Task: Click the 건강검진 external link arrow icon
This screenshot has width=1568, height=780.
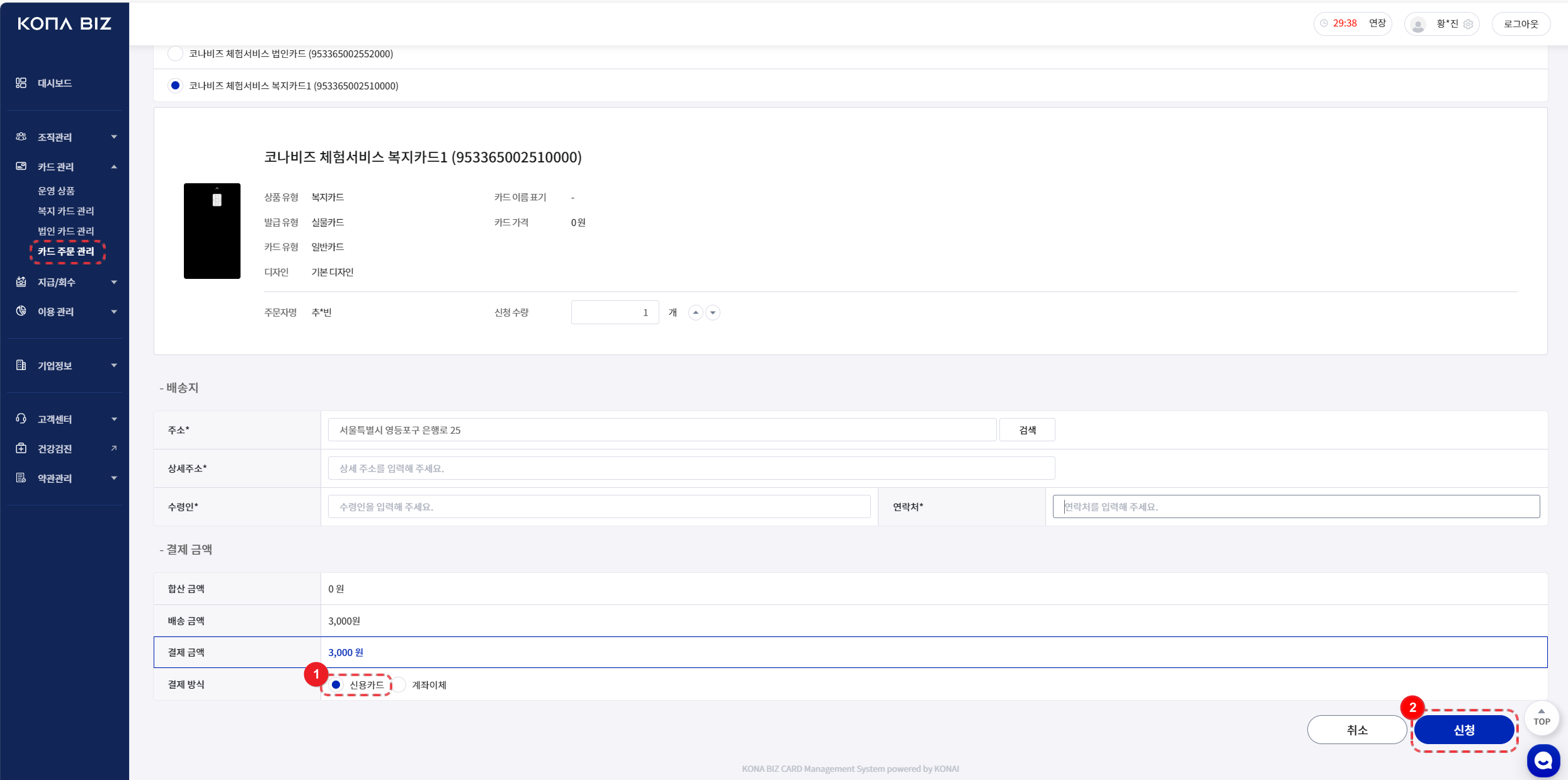Action: [114, 448]
